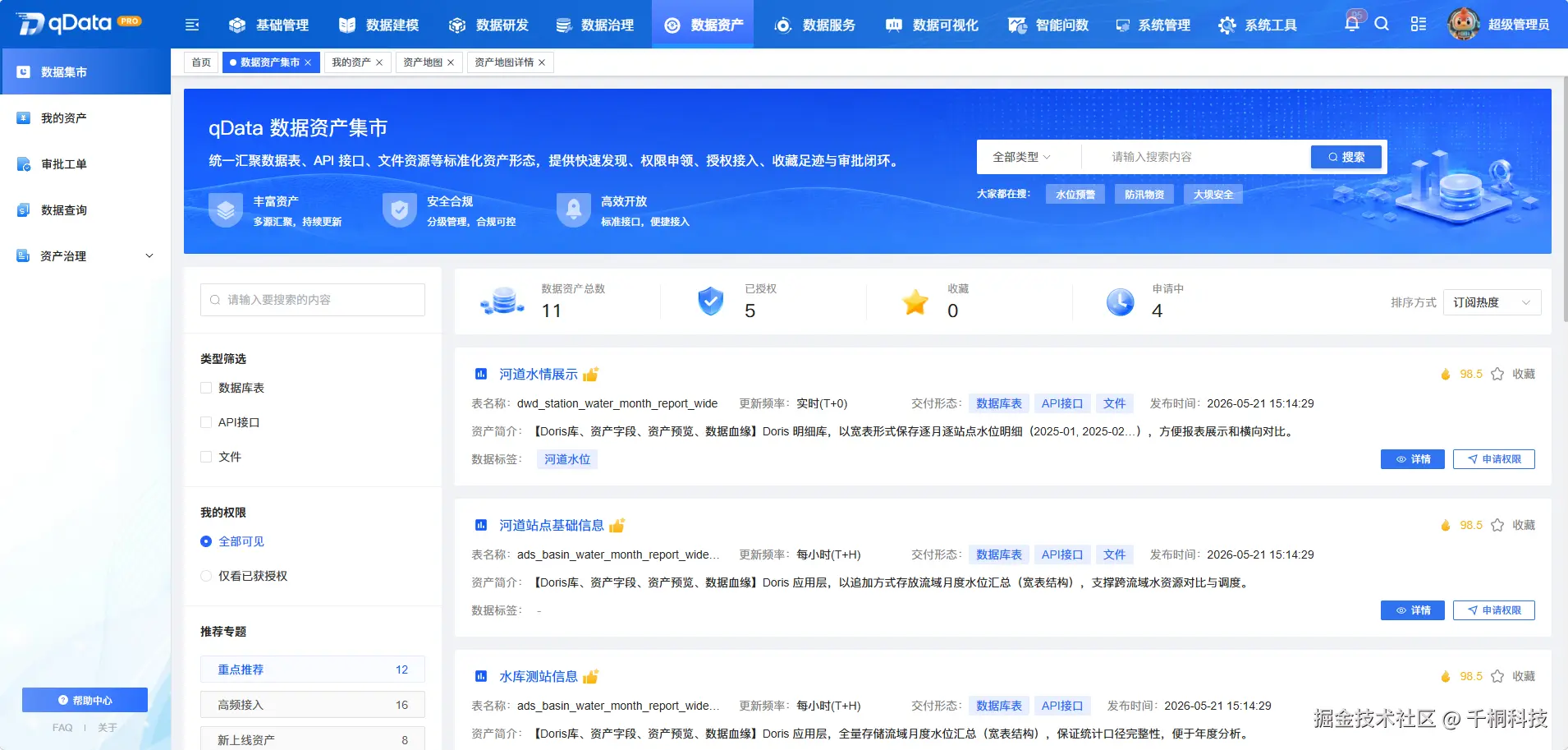The image size is (1568, 750).
Task: Click the 已授权 shield icon
Action: click(x=711, y=301)
